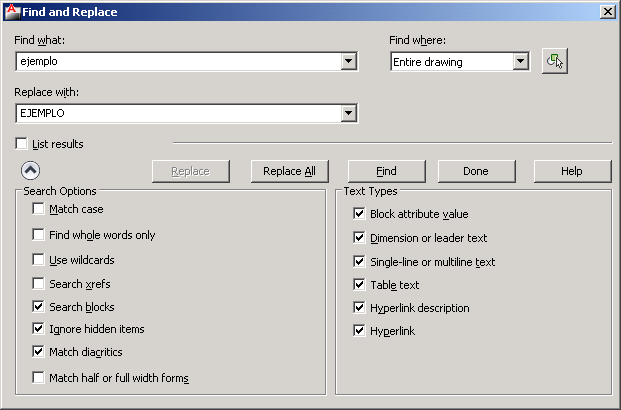This screenshot has width=621, height=410.
Task: Collapse options with the round up-arrow button
Action: pos(30,170)
